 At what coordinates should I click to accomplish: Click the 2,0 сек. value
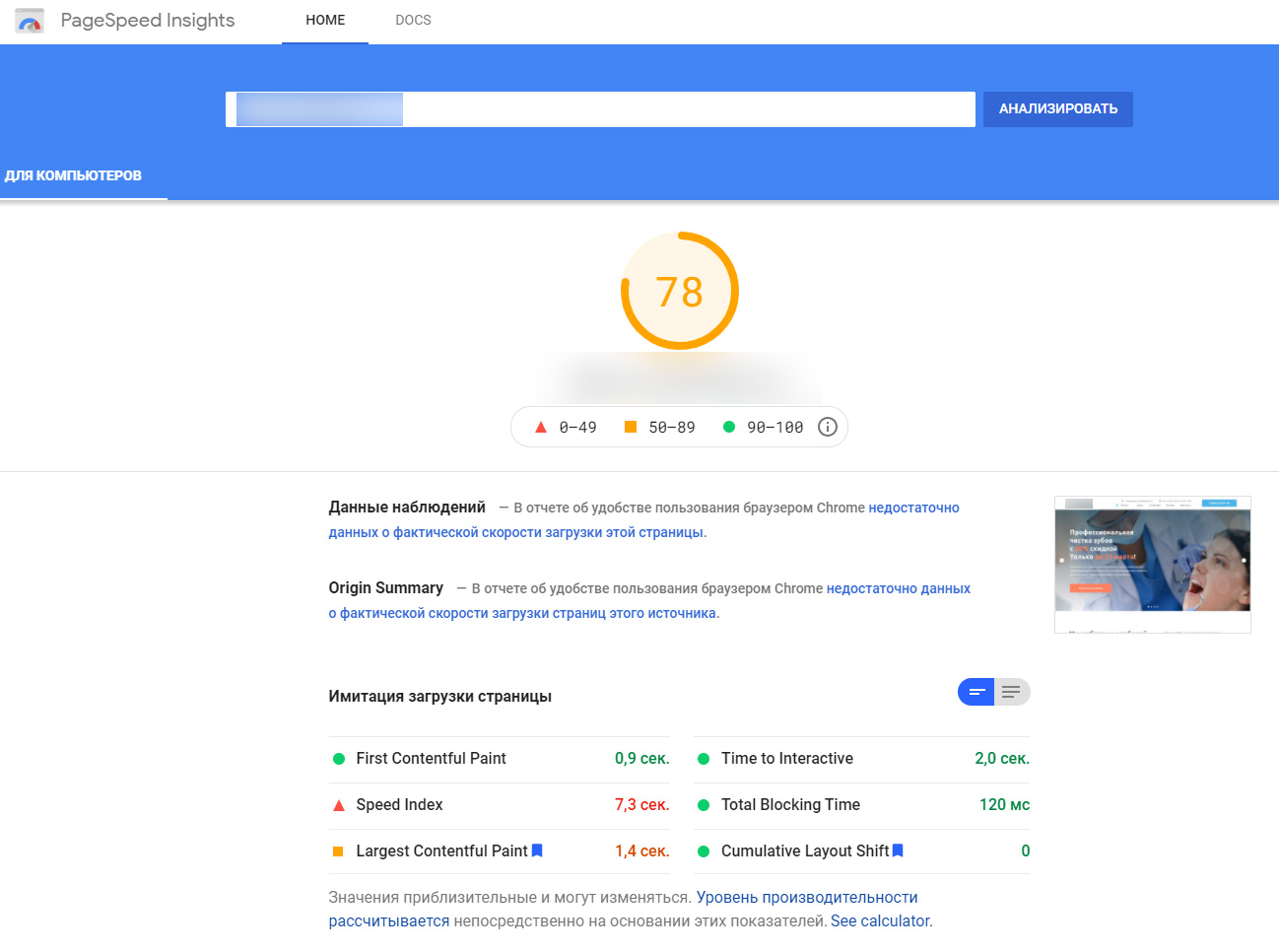(1002, 759)
